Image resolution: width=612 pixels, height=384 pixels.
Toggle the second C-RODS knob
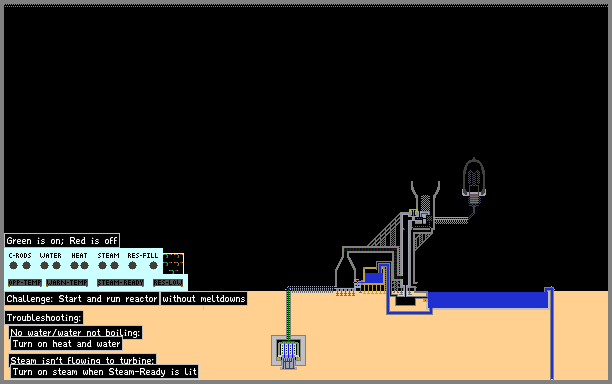tap(27, 266)
